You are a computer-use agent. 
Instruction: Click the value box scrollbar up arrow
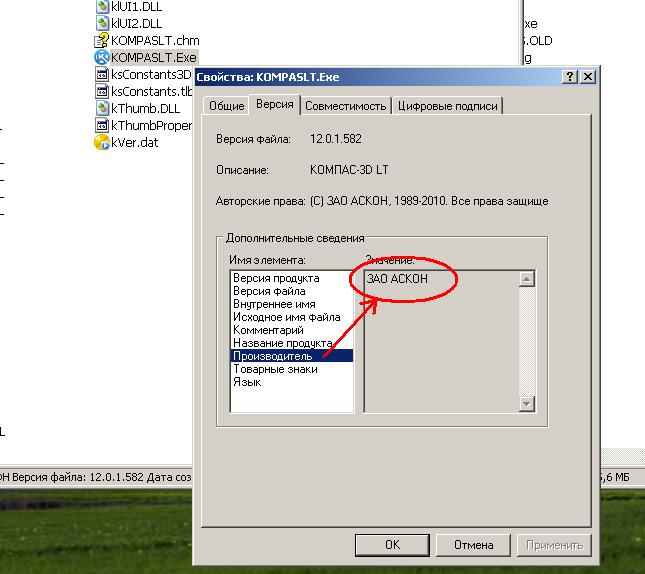click(x=527, y=279)
